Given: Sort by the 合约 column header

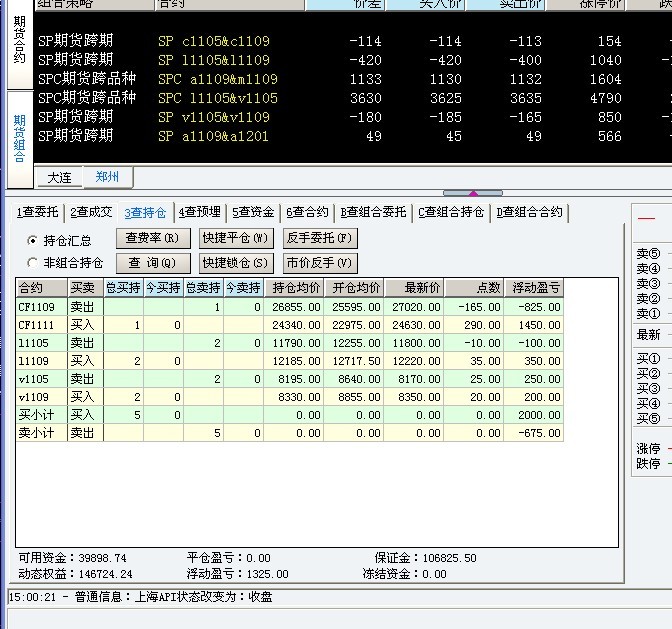Looking at the screenshot, I should tap(42, 288).
